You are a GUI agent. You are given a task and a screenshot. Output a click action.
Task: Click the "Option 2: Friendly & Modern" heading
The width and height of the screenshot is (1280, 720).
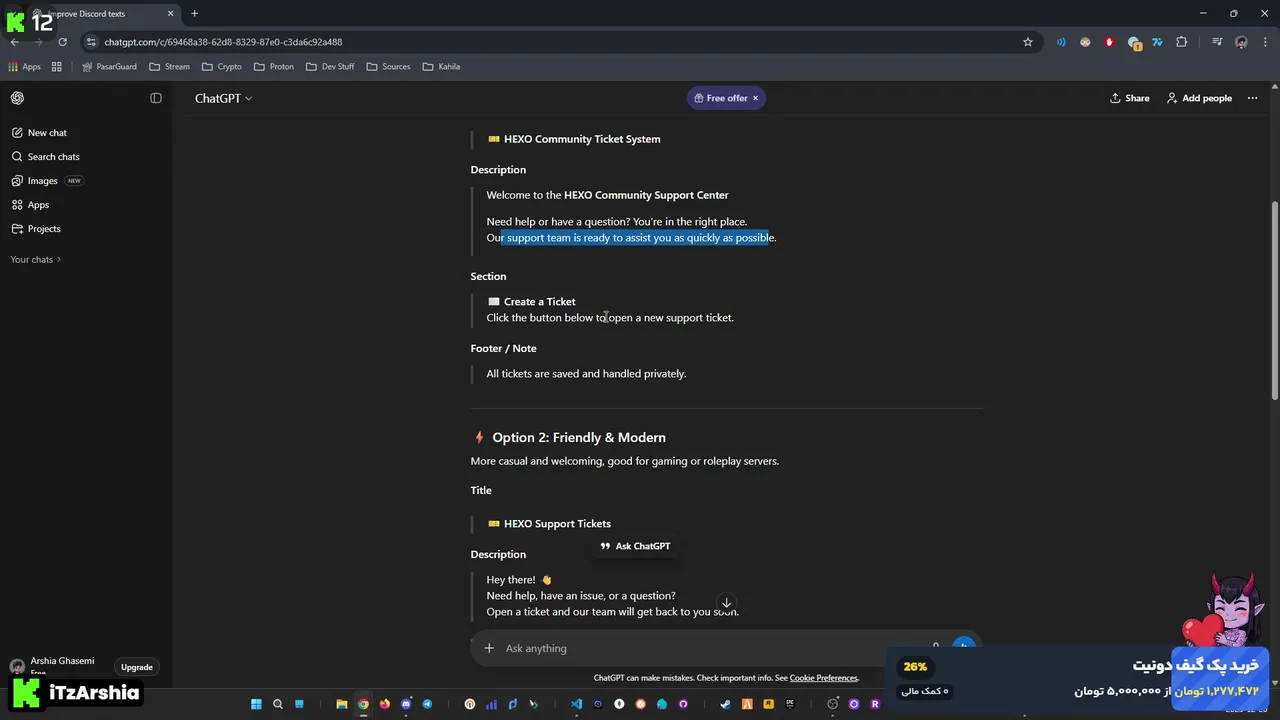point(578,437)
